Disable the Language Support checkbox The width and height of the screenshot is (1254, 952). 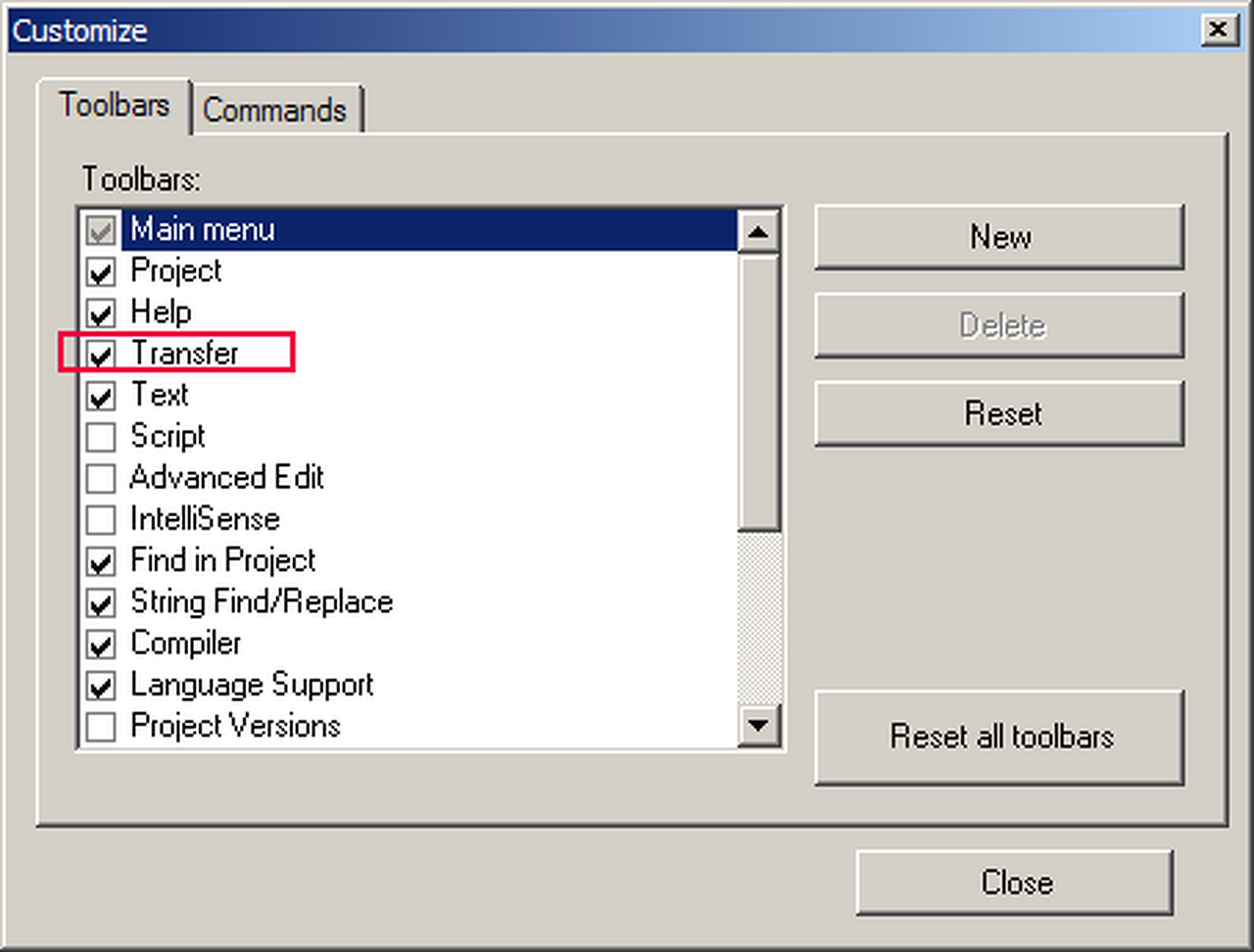point(101,686)
